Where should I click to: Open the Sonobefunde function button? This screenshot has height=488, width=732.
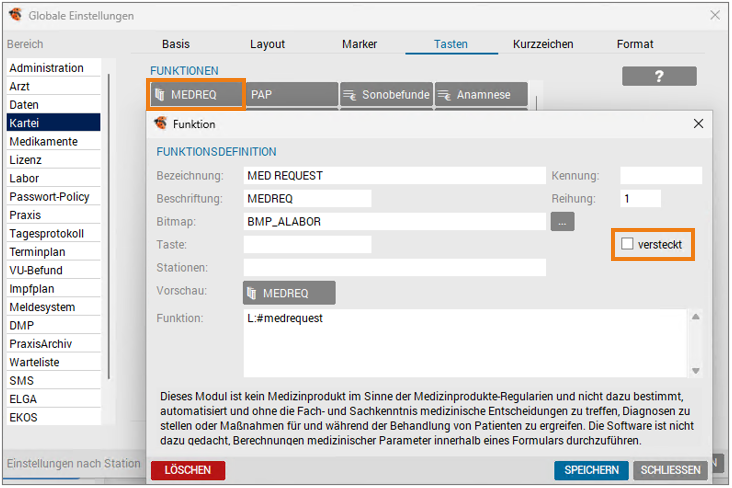click(x=387, y=95)
